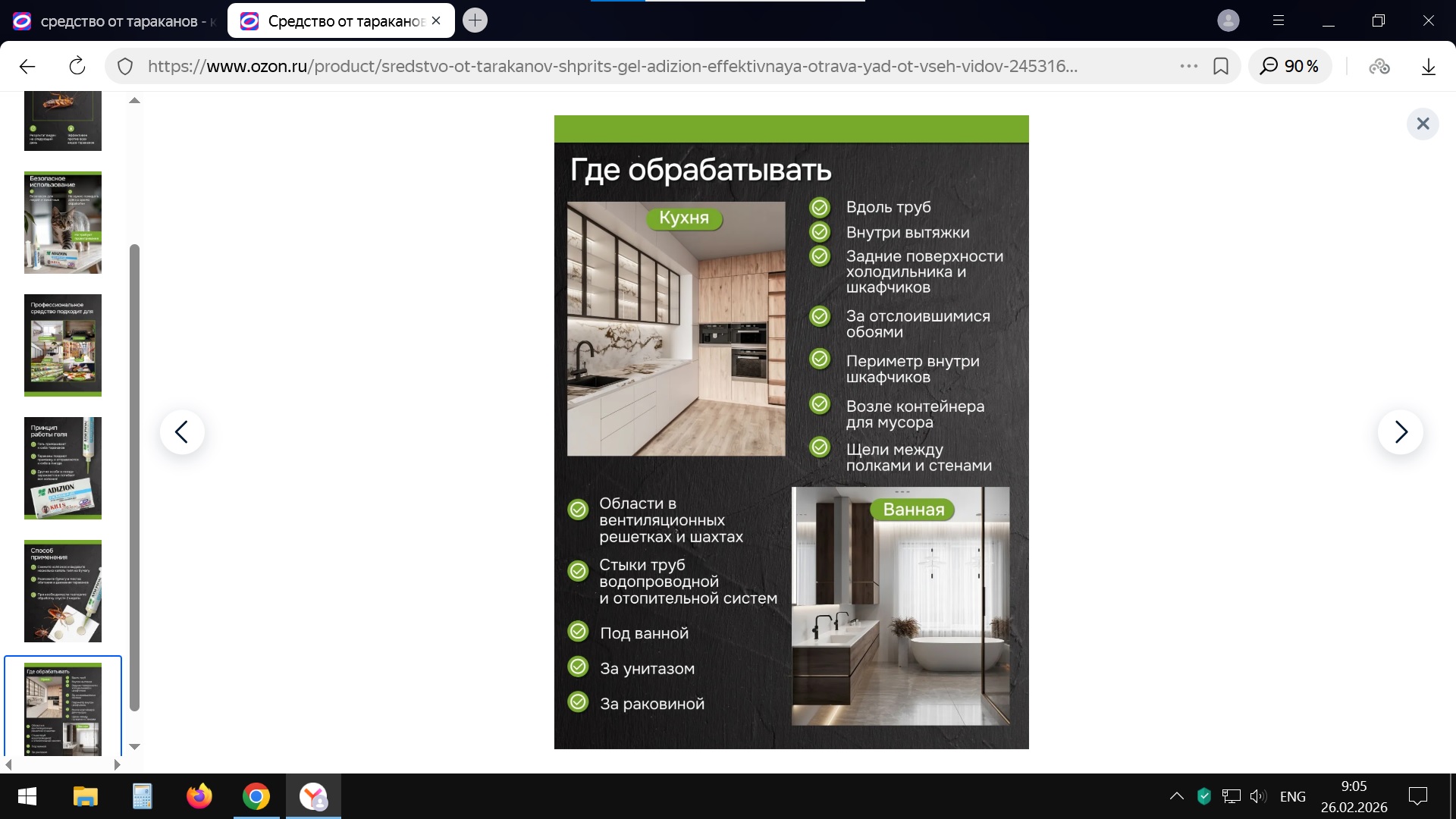
Task: Open the address bar three-dots menu
Action: [x=1188, y=67]
